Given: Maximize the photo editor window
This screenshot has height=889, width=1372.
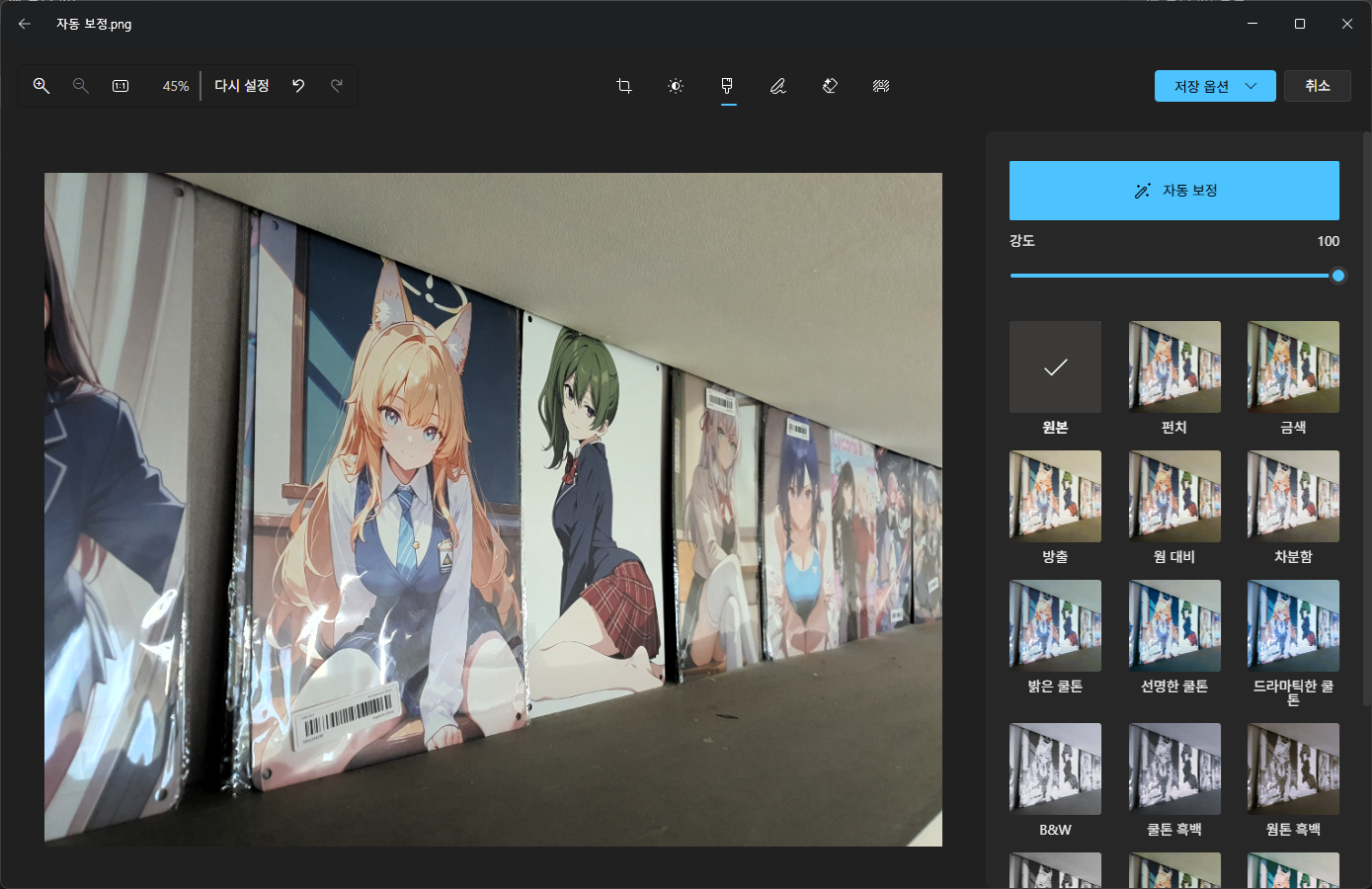Looking at the screenshot, I should 1300,24.
